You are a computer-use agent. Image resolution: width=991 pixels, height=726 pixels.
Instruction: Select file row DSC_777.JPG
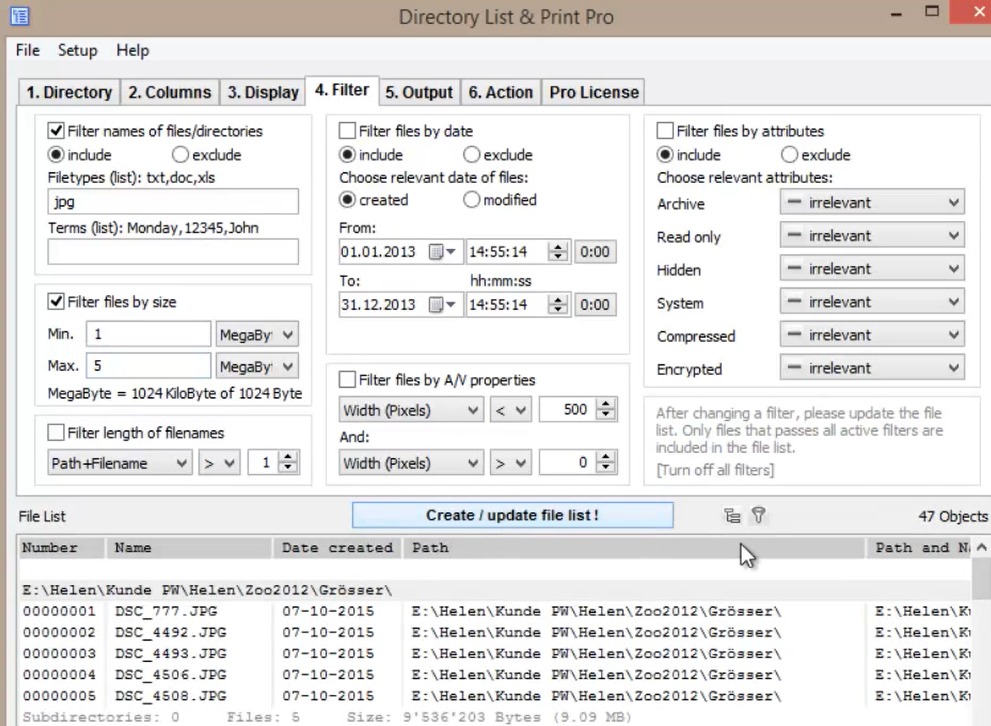[496, 612]
